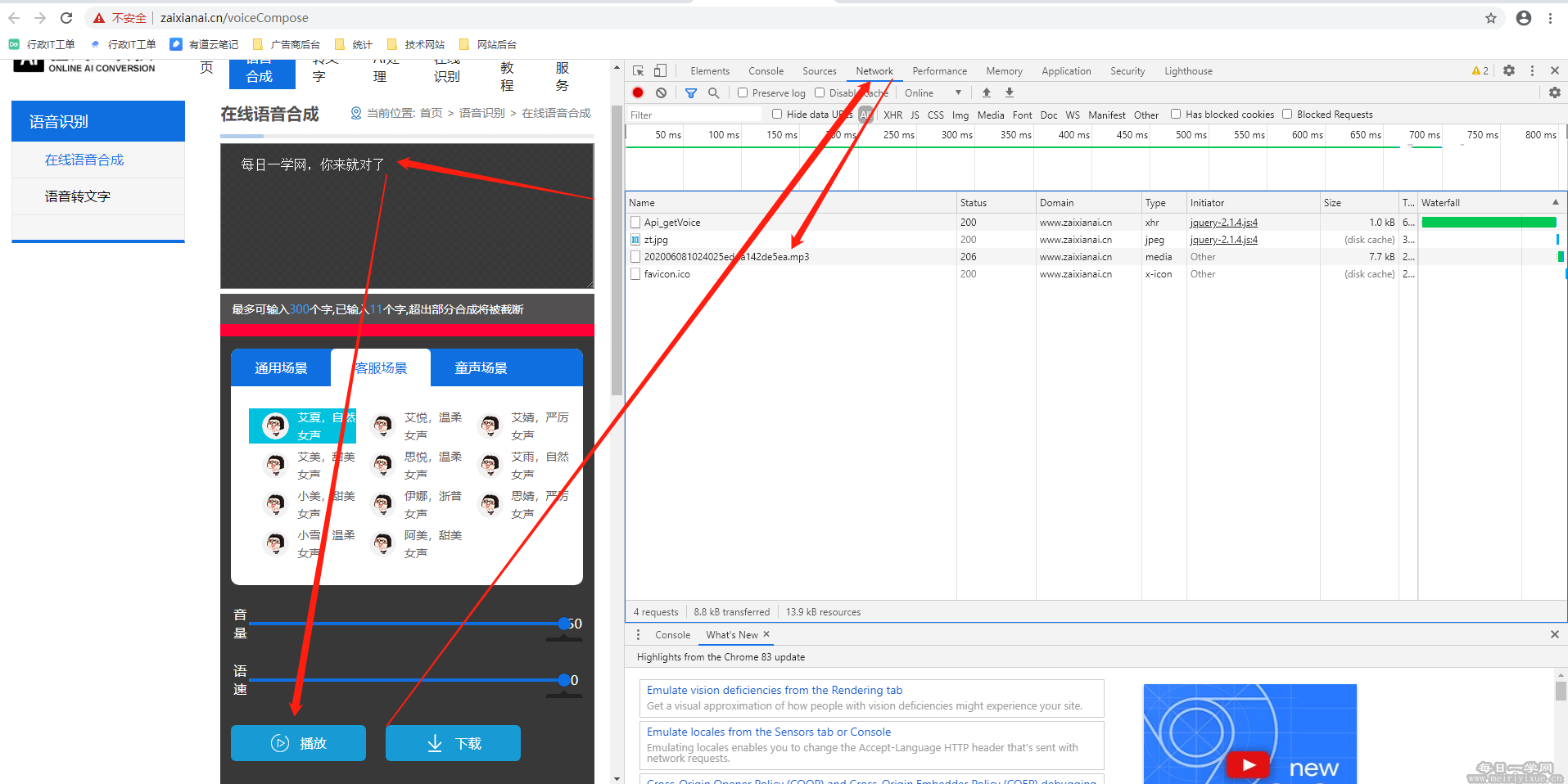Switch to the Sources tab
Screen dimensions: 1568x784
tap(820, 71)
